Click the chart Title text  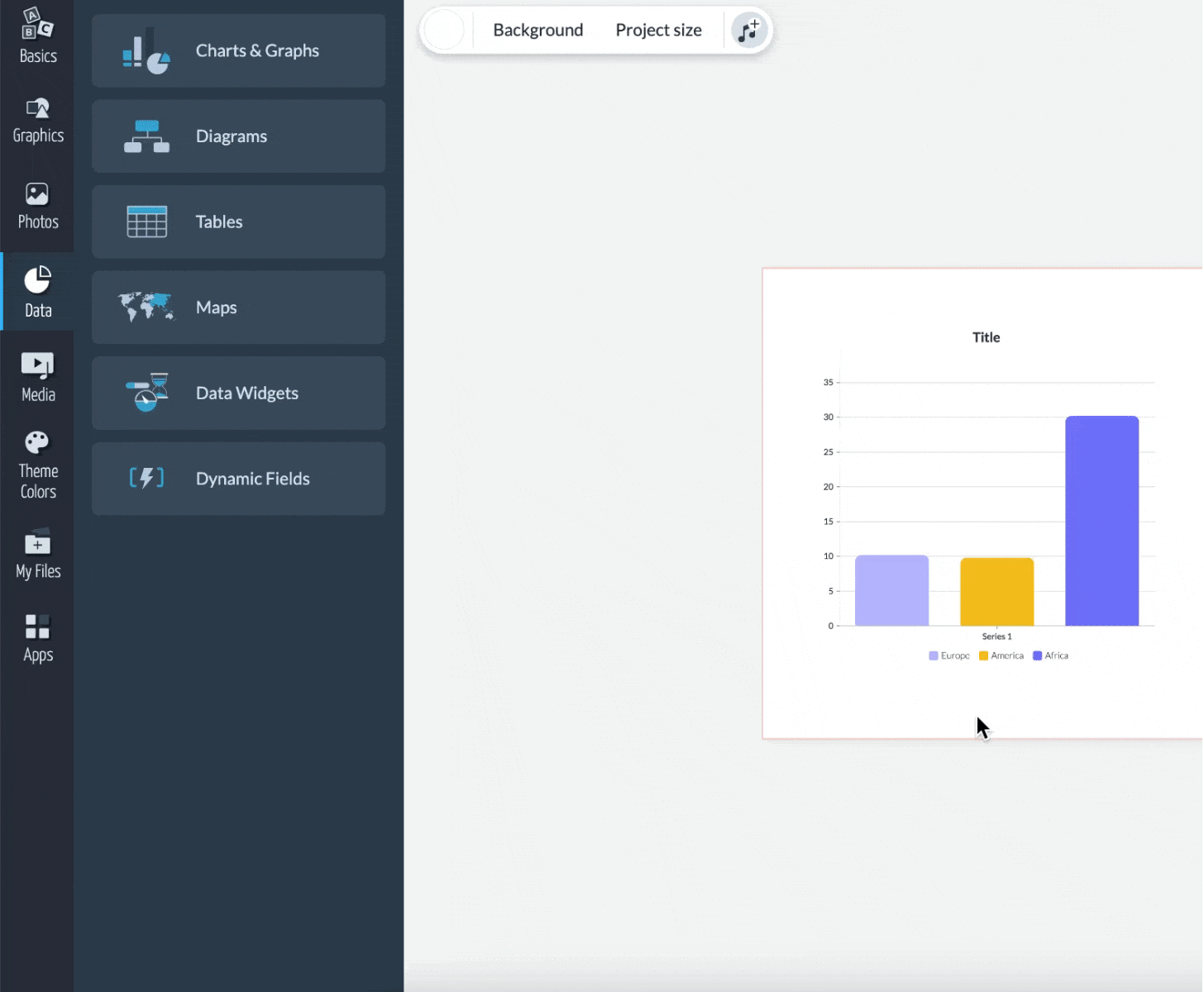coord(986,337)
